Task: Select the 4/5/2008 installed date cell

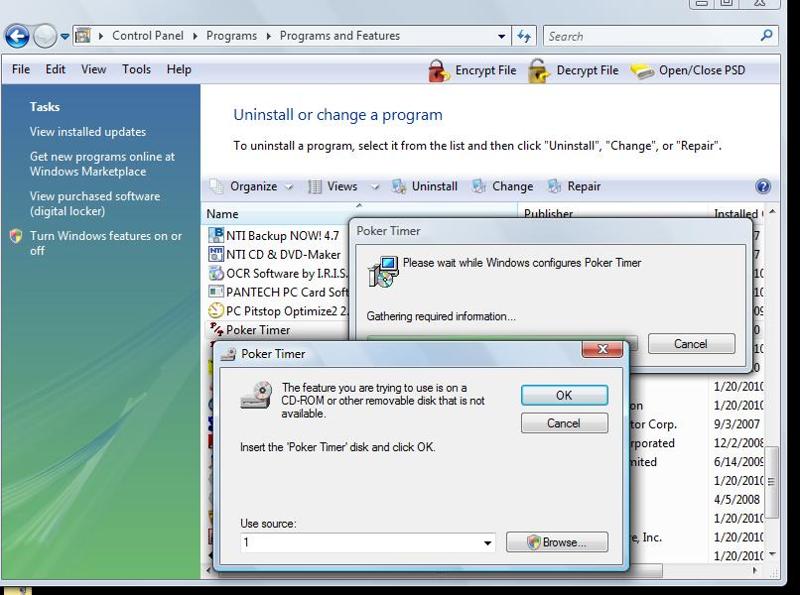Action: [x=737, y=500]
